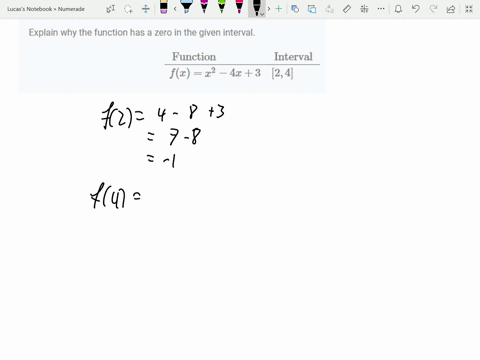480x360 pixels.
Task: Choose the insert space tool
Action: point(146,9)
